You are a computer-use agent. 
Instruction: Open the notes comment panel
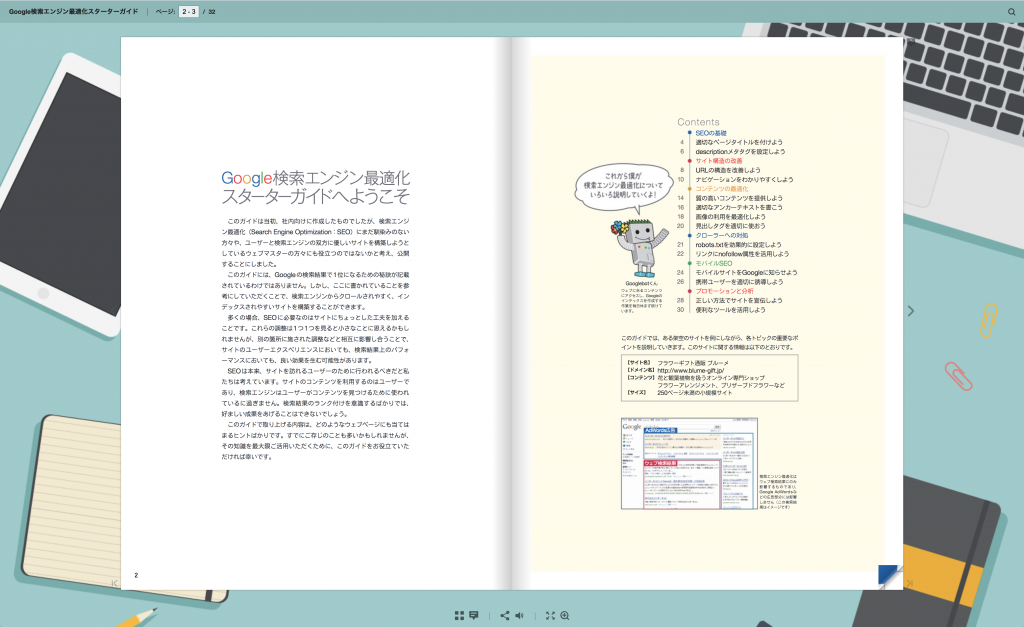pos(474,615)
